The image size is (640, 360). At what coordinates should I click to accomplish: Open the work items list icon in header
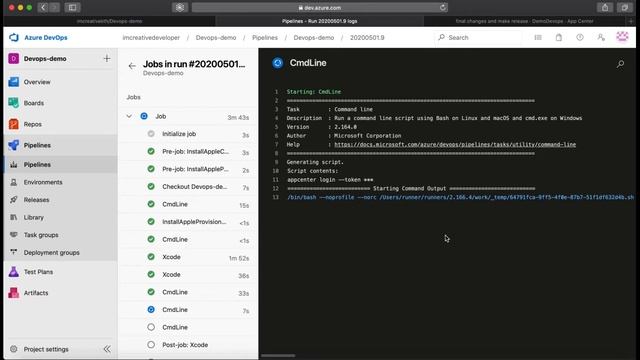(x=538, y=38)
